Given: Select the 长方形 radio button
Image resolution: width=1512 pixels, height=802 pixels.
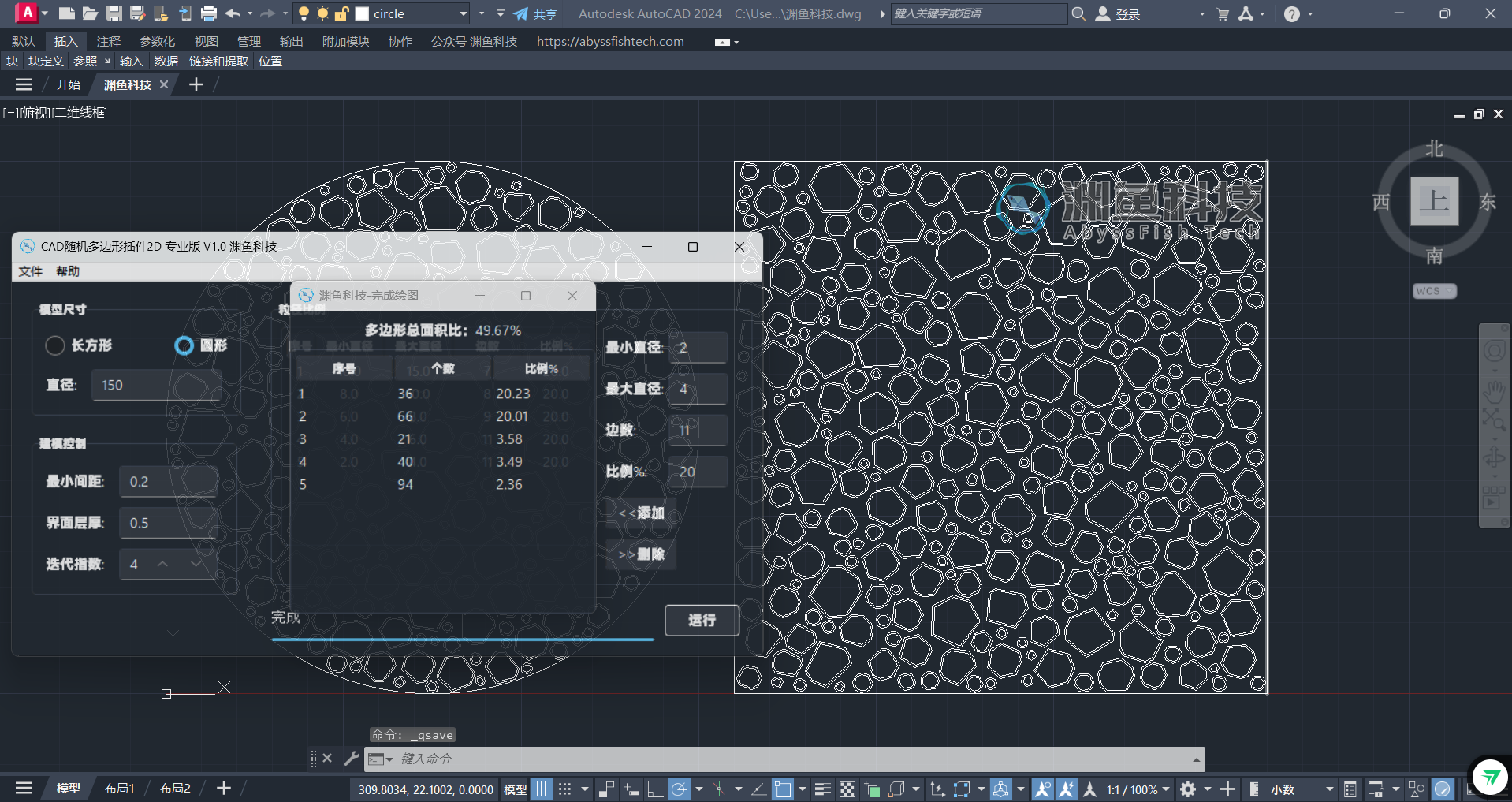Looking at the screenshot, I should point(55,345).
